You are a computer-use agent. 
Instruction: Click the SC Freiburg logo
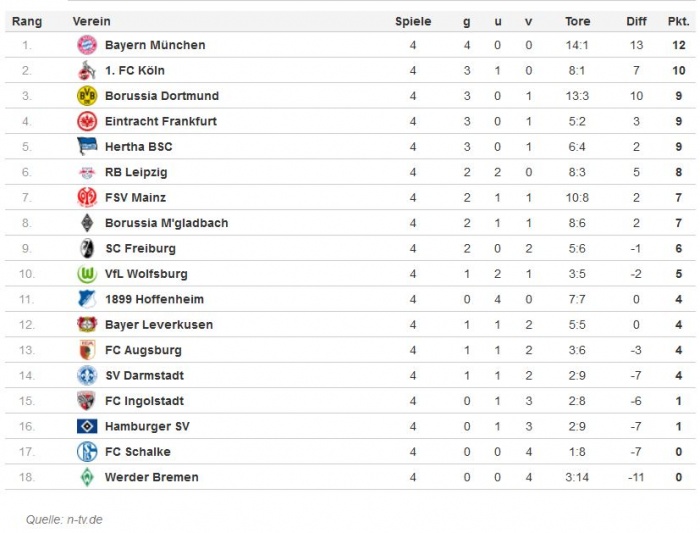87,248
